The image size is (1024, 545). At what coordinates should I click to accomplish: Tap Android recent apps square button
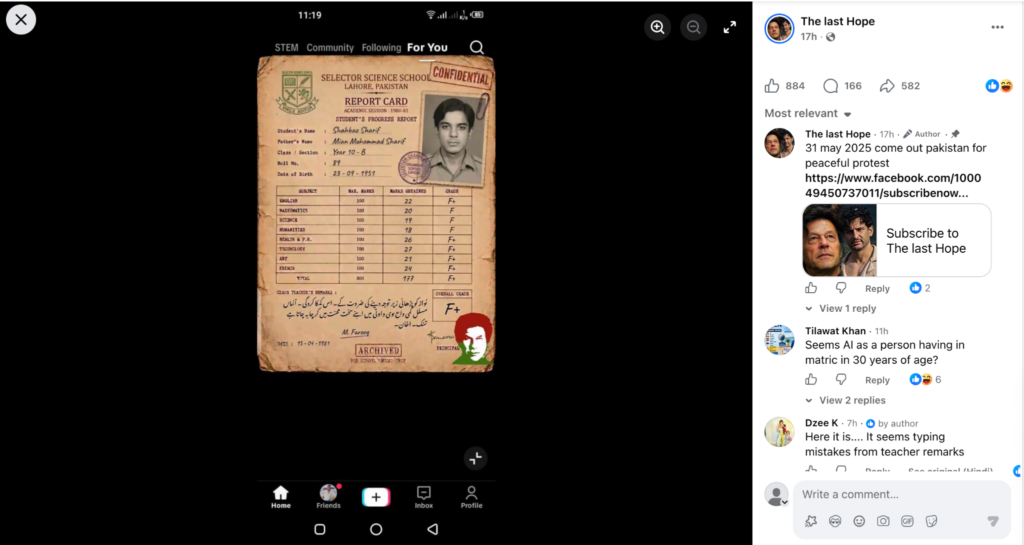point(320,529)
